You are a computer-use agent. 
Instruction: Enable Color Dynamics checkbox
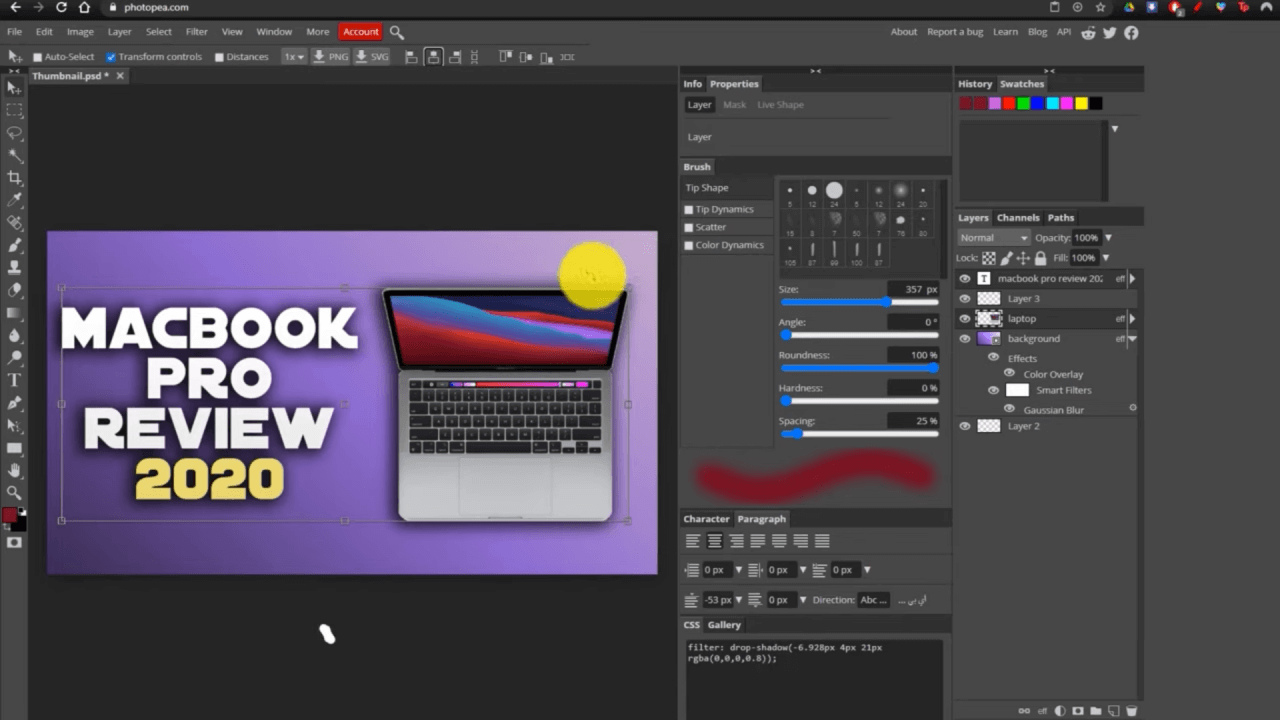click(688, 245)
